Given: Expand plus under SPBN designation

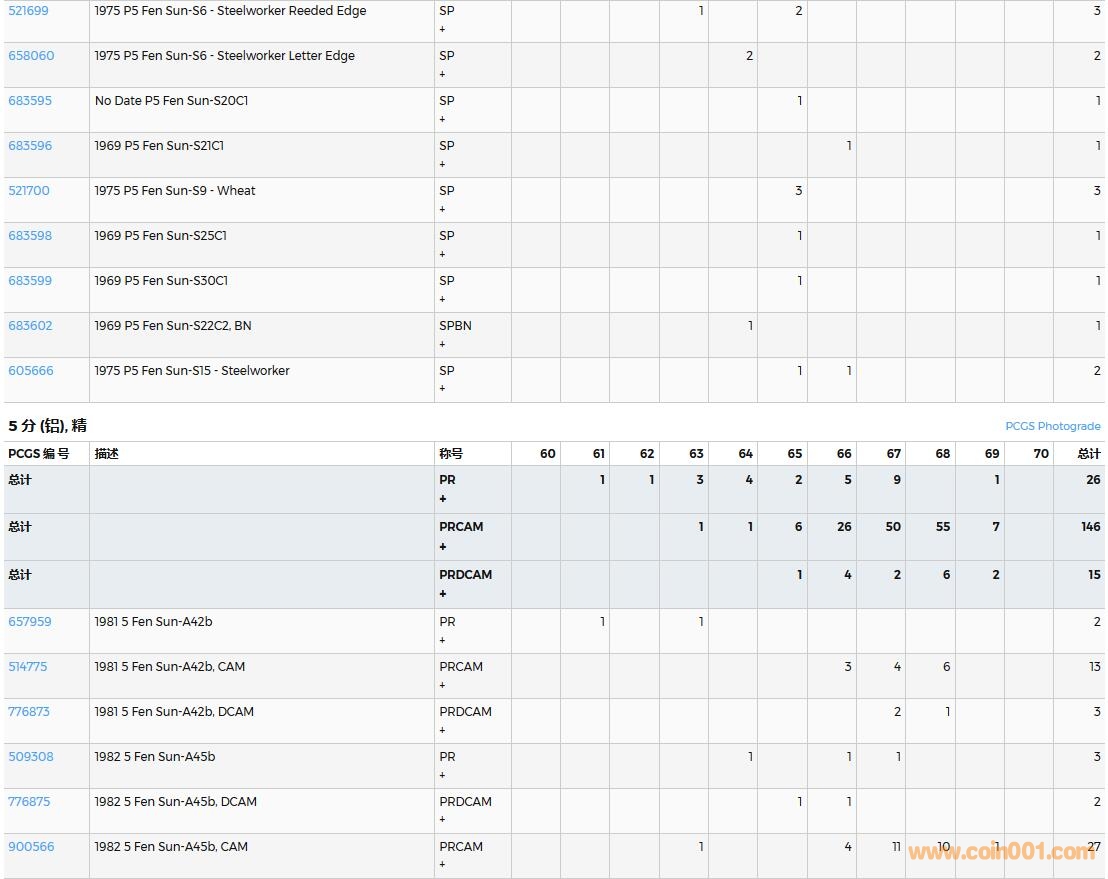Looking at the screenshot, I should (443, 344).
